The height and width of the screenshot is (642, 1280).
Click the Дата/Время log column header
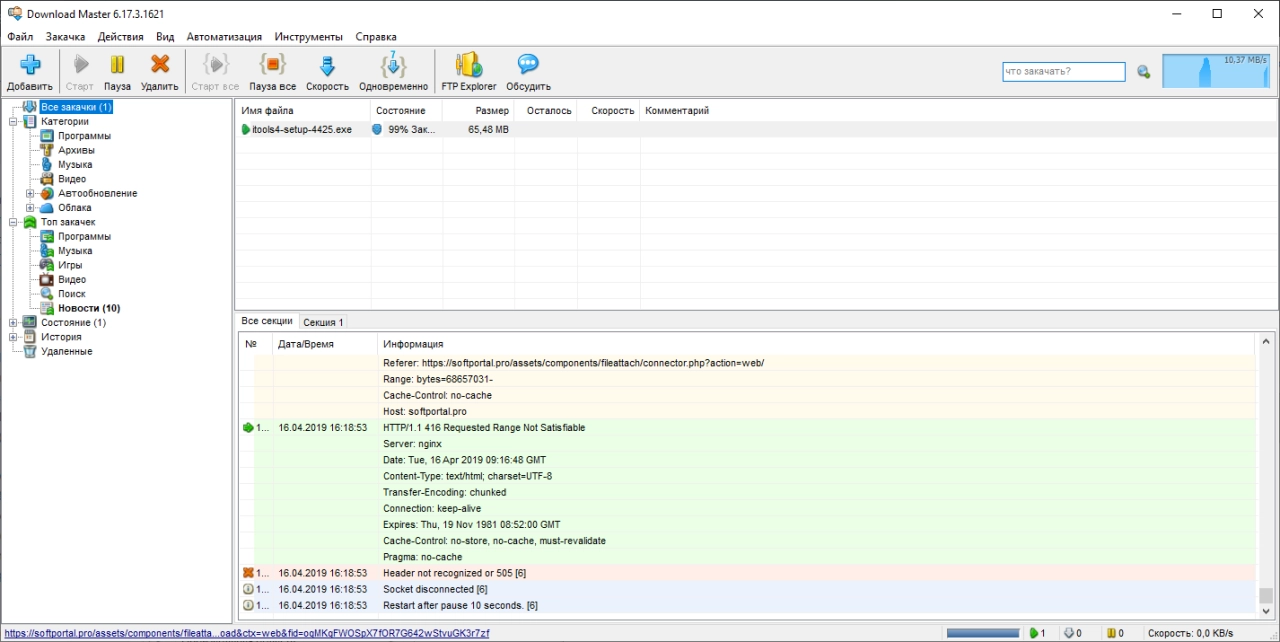click(325, 344)
